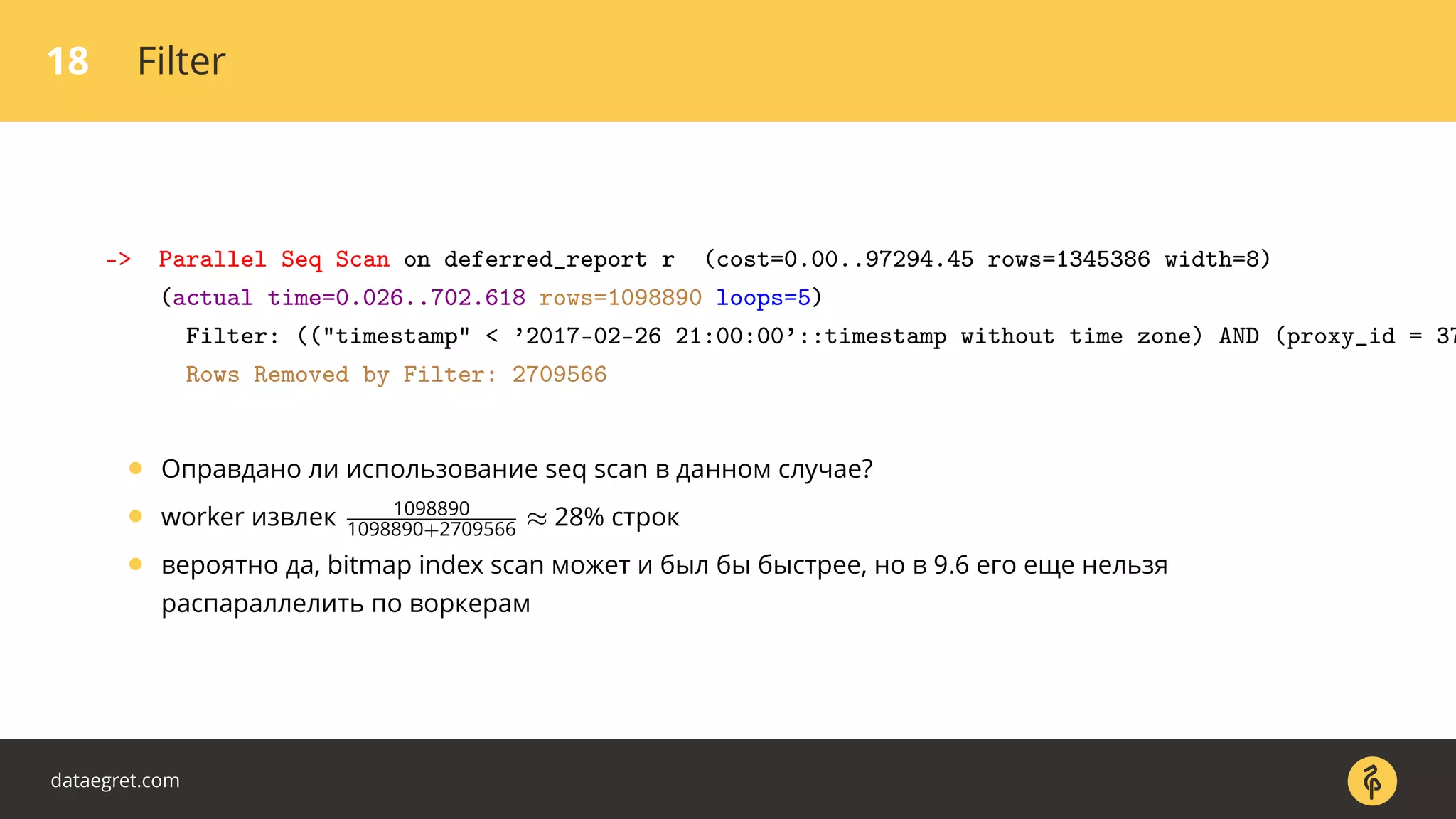The height and width of the screenshot is (819, 1456).
Task: Select the red 'Parallel Seq Scan' text
Action: click(x=274, y=259)
